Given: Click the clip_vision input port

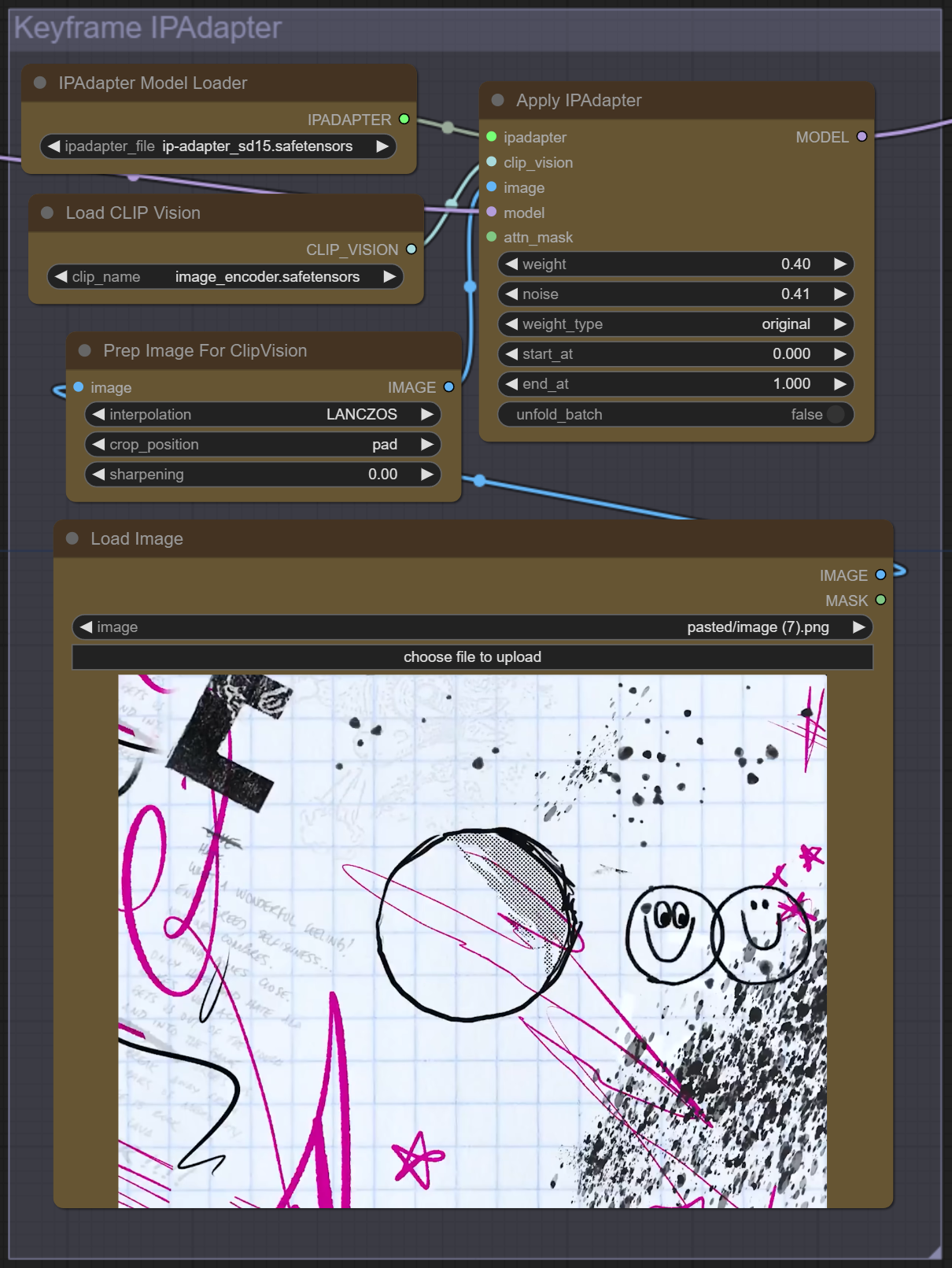Looking at the screenshot, I should (492, 162).
